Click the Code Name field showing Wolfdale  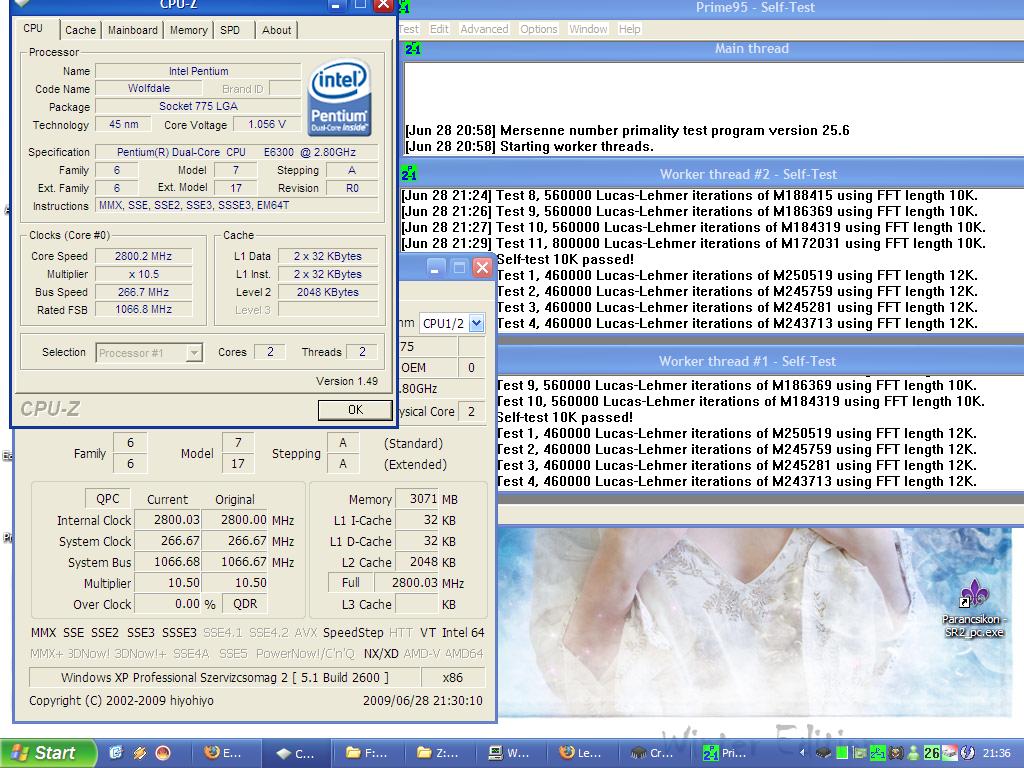149,88
